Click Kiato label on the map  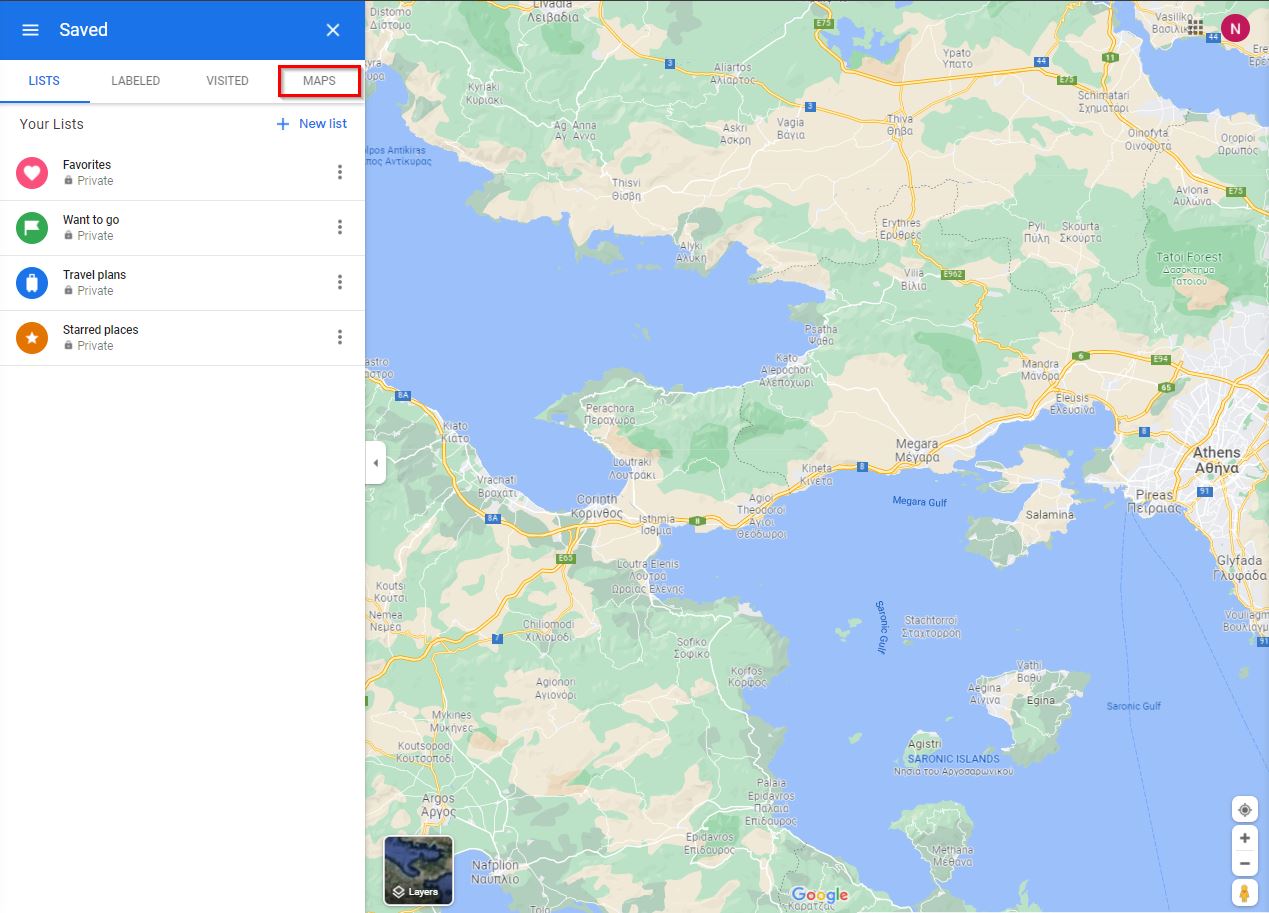(455, 432)
